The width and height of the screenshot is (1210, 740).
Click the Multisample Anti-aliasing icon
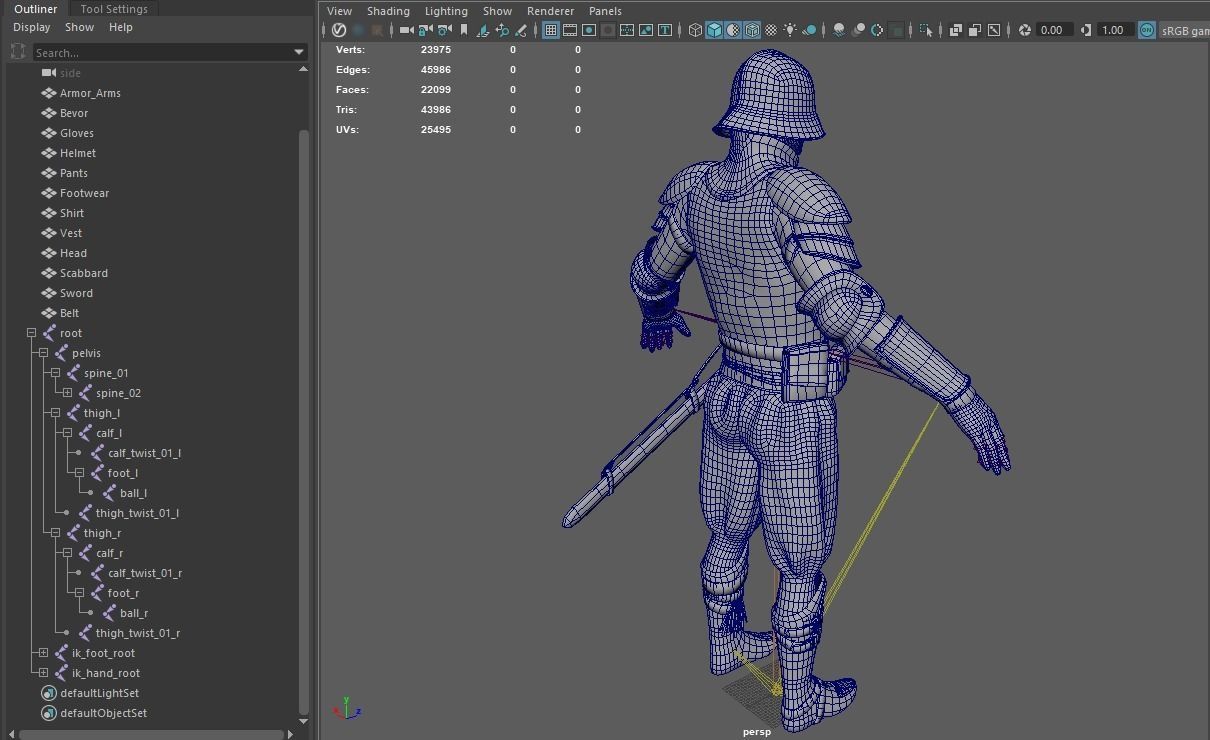[876, 30]
